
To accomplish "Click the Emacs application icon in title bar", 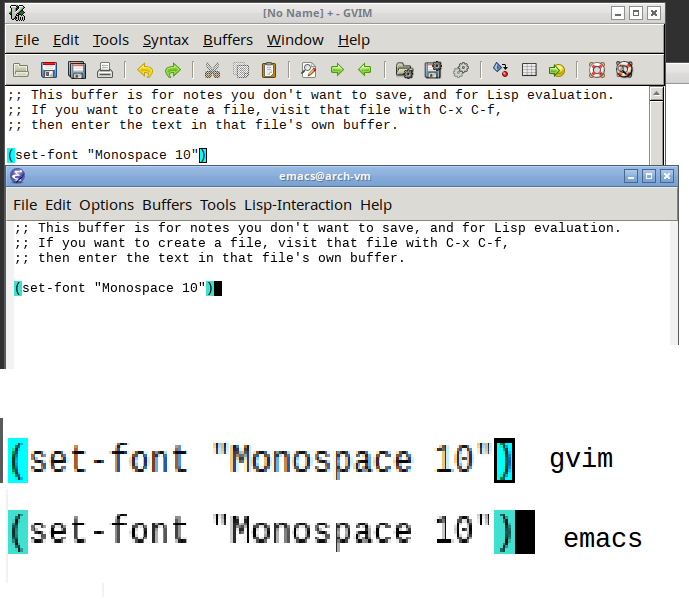I will click(18, 176).
